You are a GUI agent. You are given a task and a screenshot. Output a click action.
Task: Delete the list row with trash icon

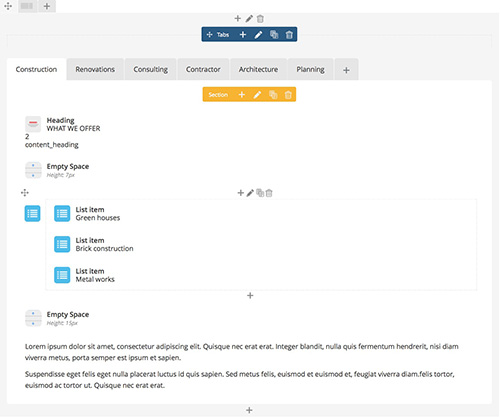click(269, 193)
